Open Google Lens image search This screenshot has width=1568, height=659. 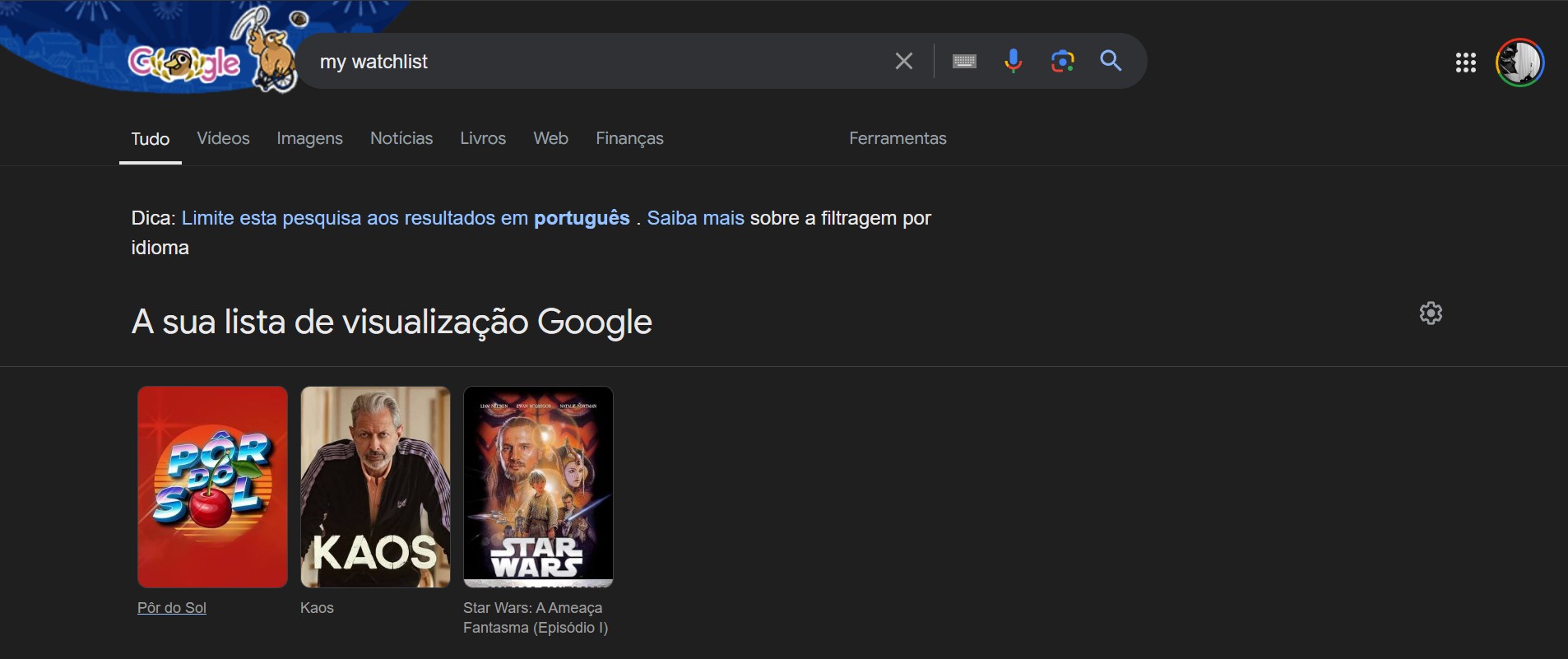(1062, 61)
